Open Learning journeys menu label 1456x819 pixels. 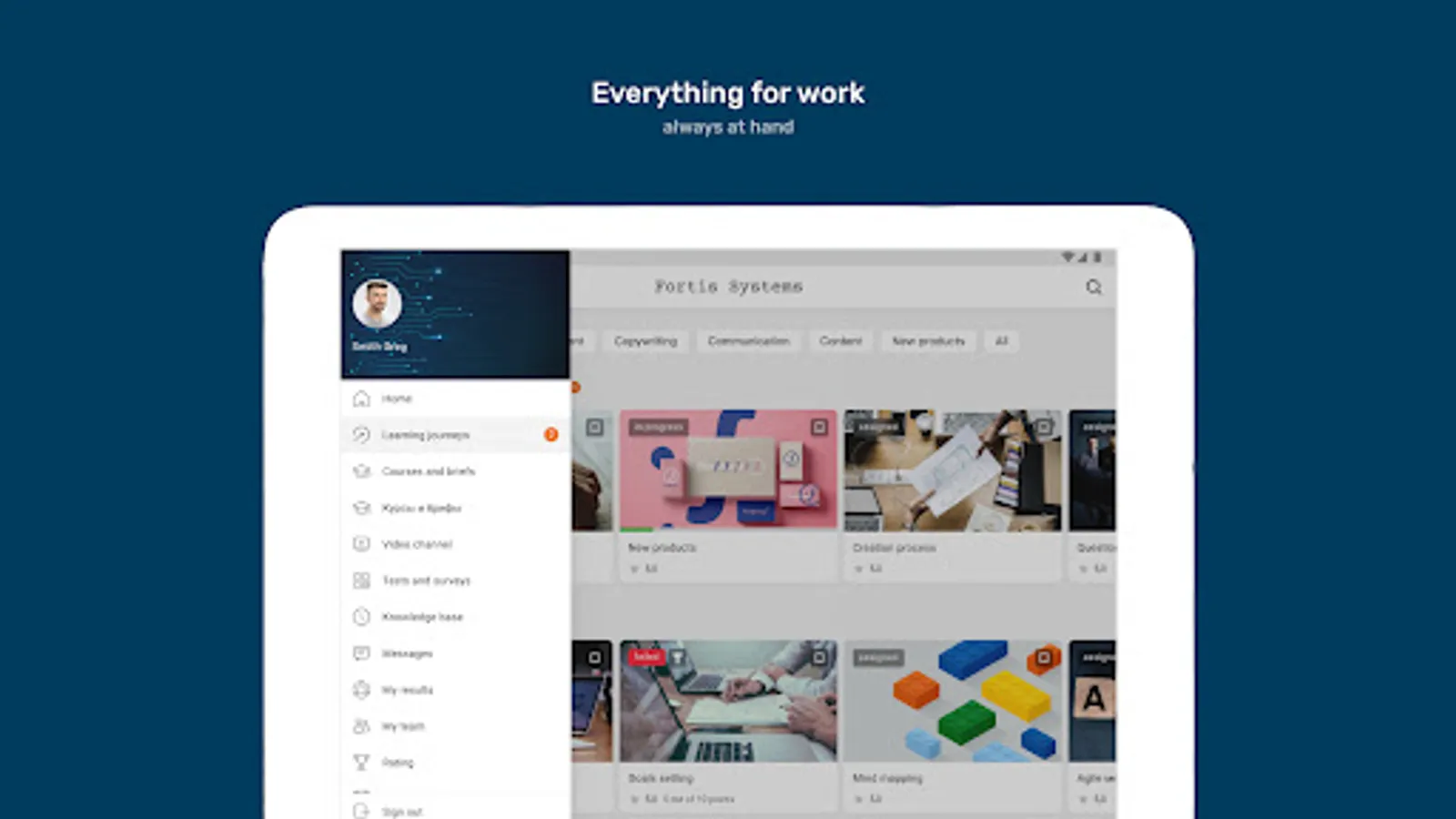point(426,435)
